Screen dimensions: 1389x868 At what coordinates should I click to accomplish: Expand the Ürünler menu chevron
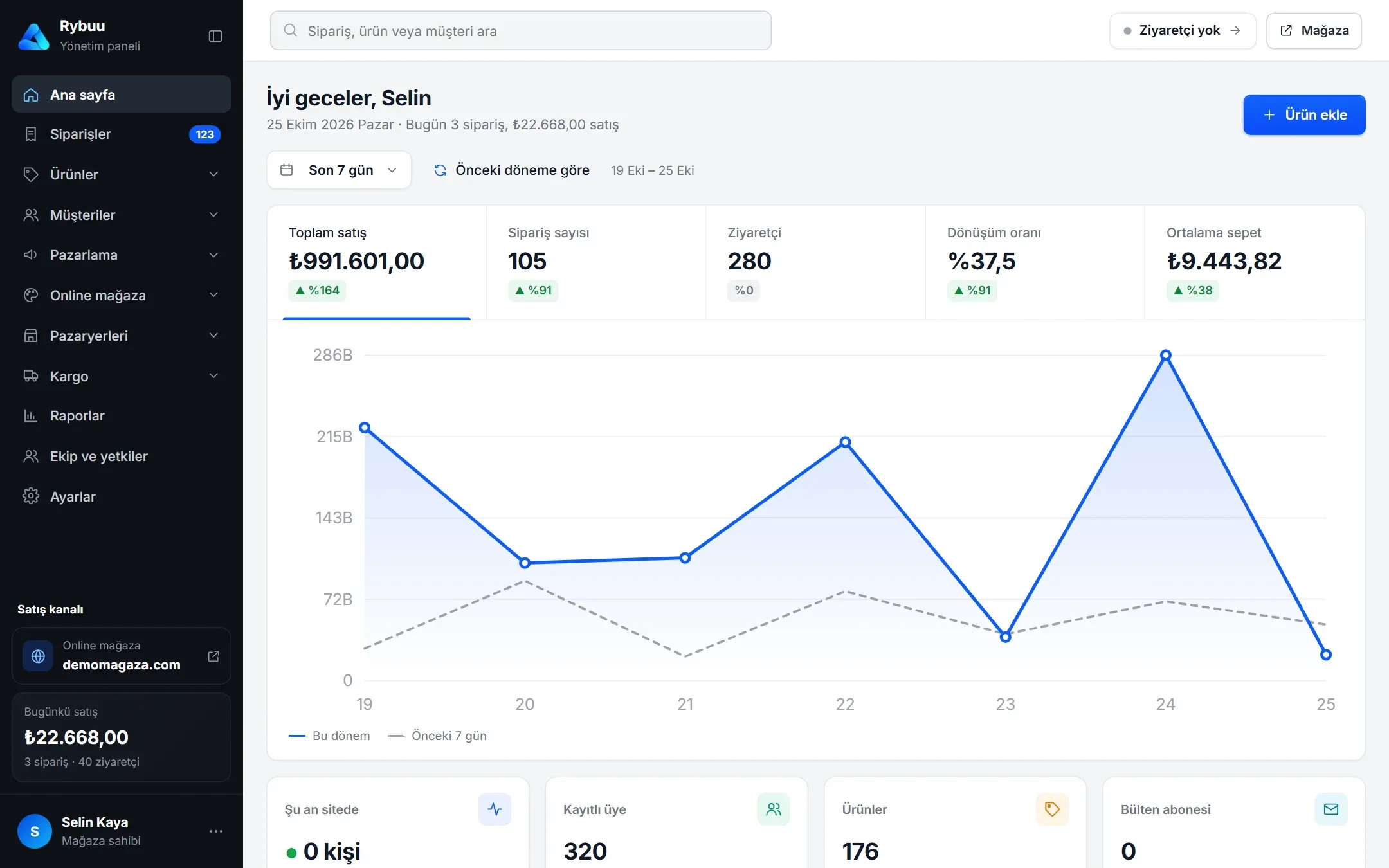tap(213, 174)
